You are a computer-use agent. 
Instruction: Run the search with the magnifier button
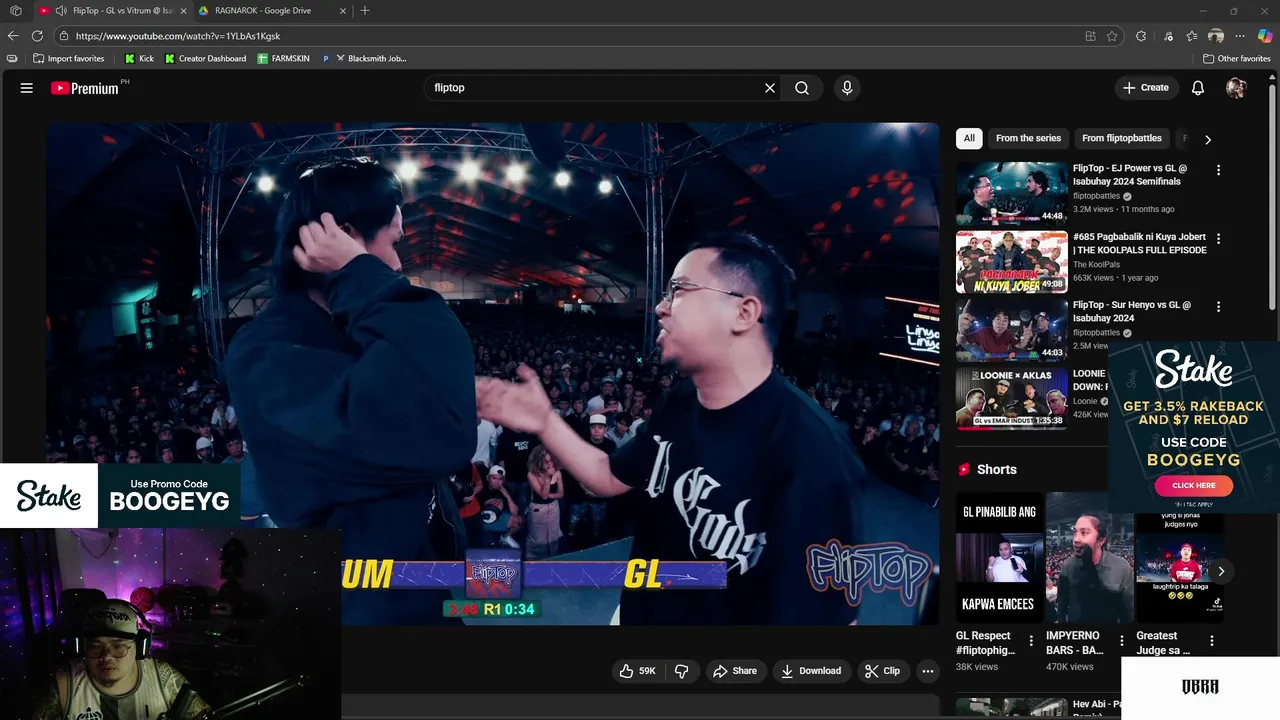pyautogui.click(x=802, y=88)
